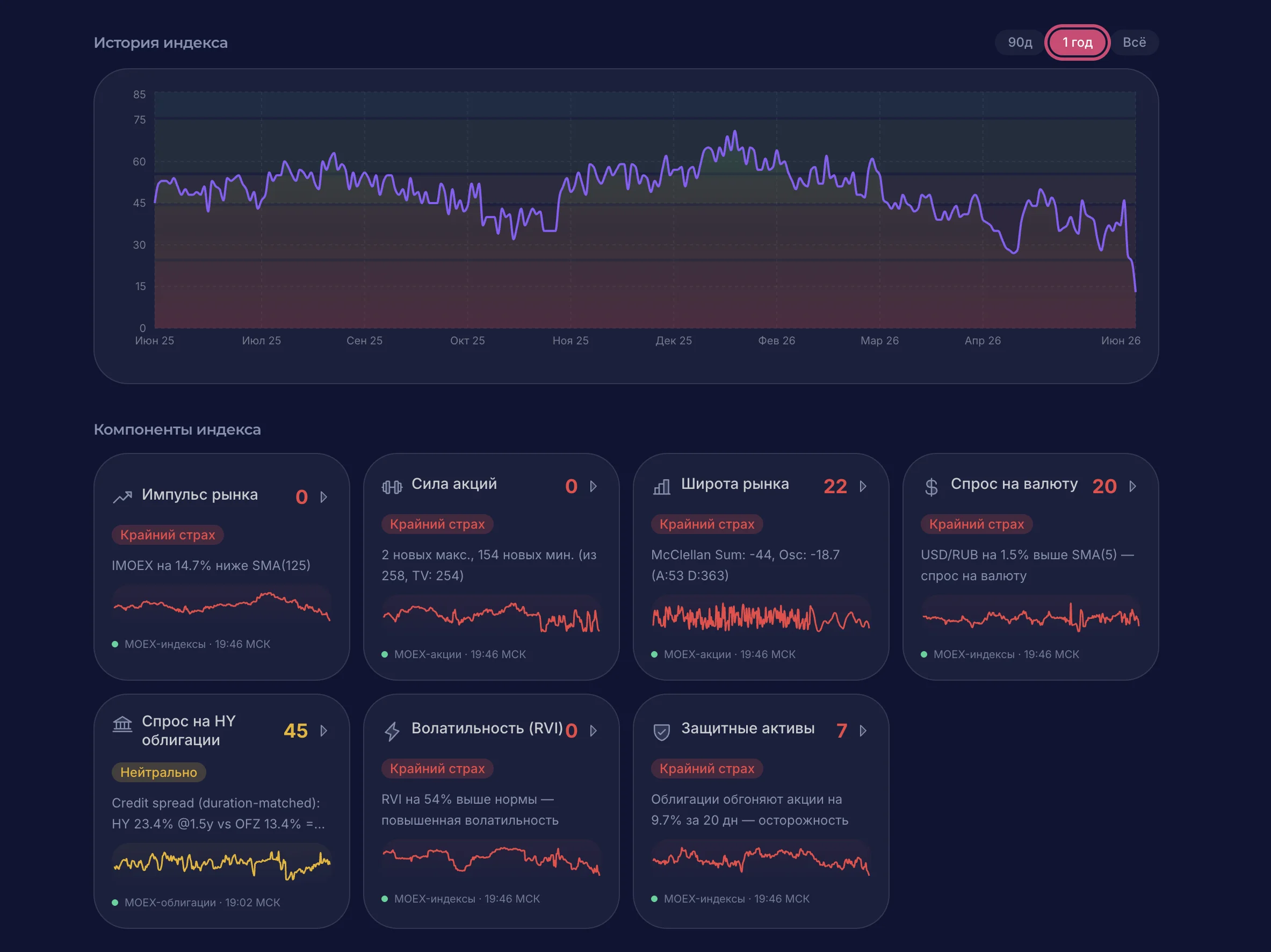
Task: Click the МОЕХ-облигации · 19:02 МСК source line
Action: 203,903
